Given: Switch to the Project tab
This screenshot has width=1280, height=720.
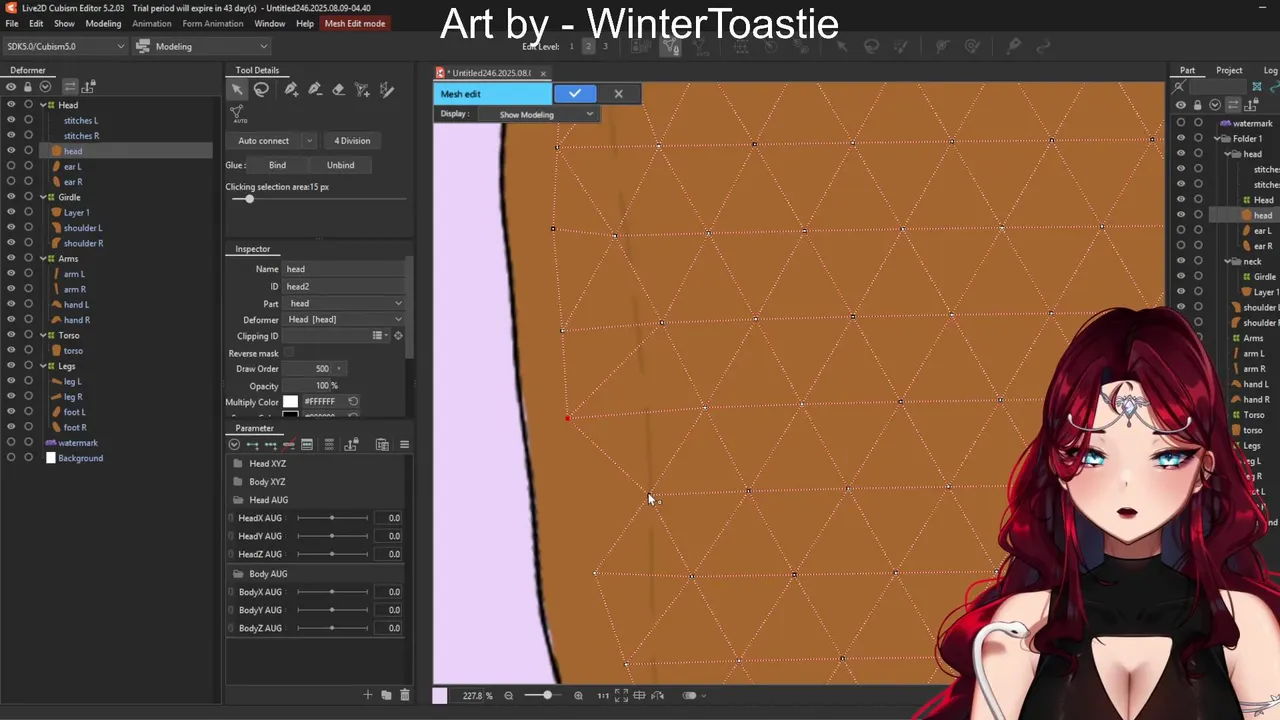Looking at the screenshot, I should pyautogui.click(x=1229, y=70).
